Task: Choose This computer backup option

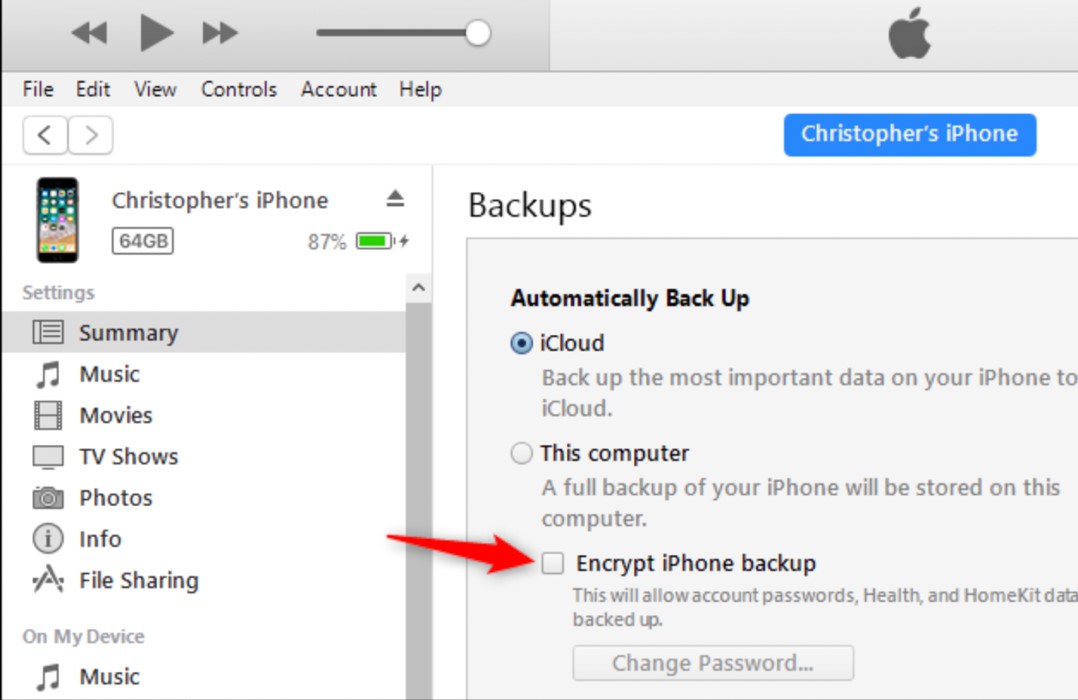Action: click(x=521, y=454)
